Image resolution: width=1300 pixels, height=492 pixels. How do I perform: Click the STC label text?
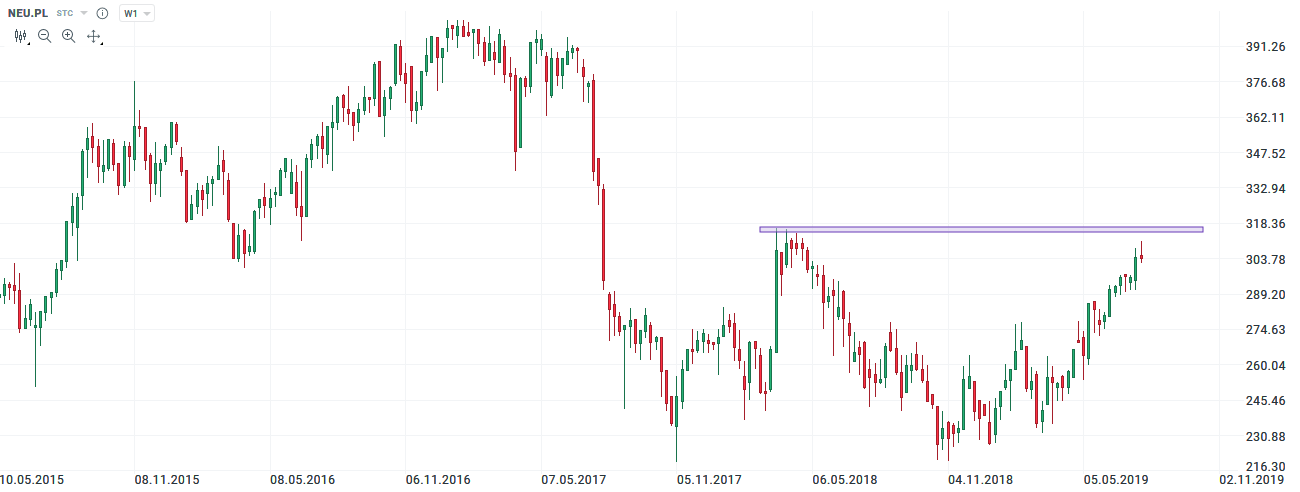pyautogui.click(x=66, y=14)
